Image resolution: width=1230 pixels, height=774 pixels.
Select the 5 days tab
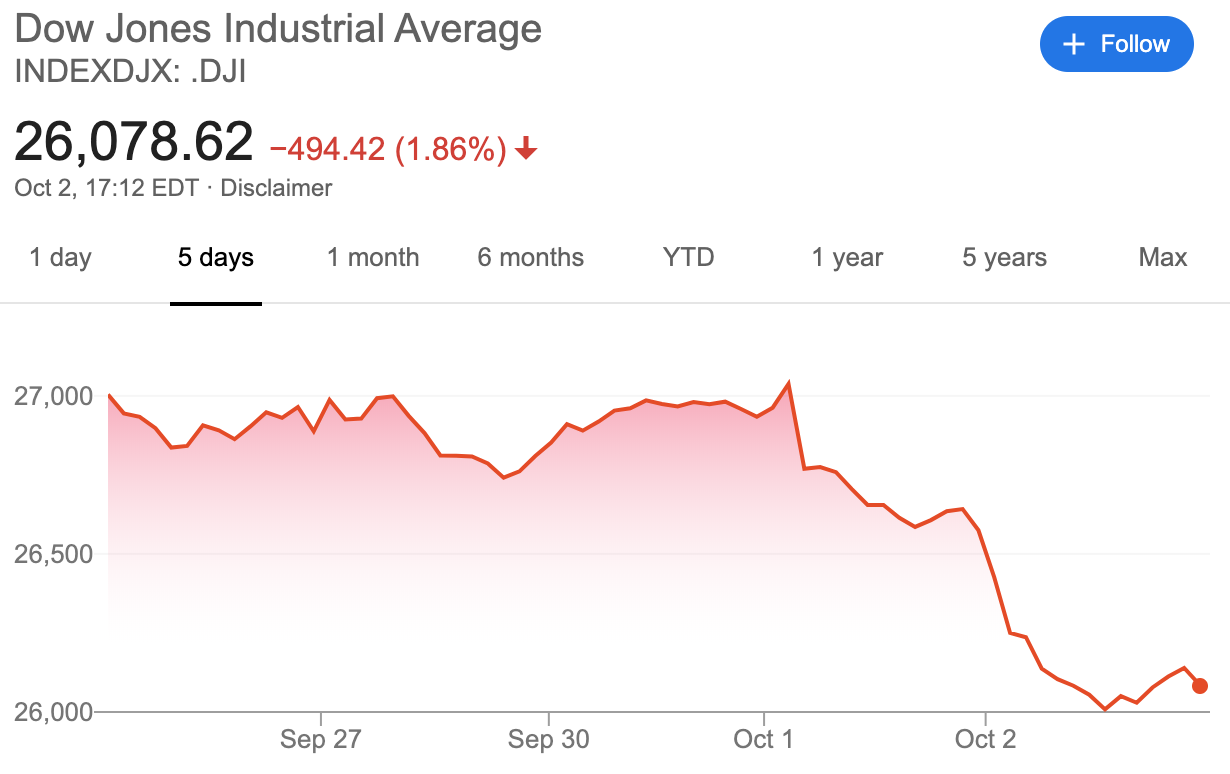pyautogui.click(x=216, y=257)
